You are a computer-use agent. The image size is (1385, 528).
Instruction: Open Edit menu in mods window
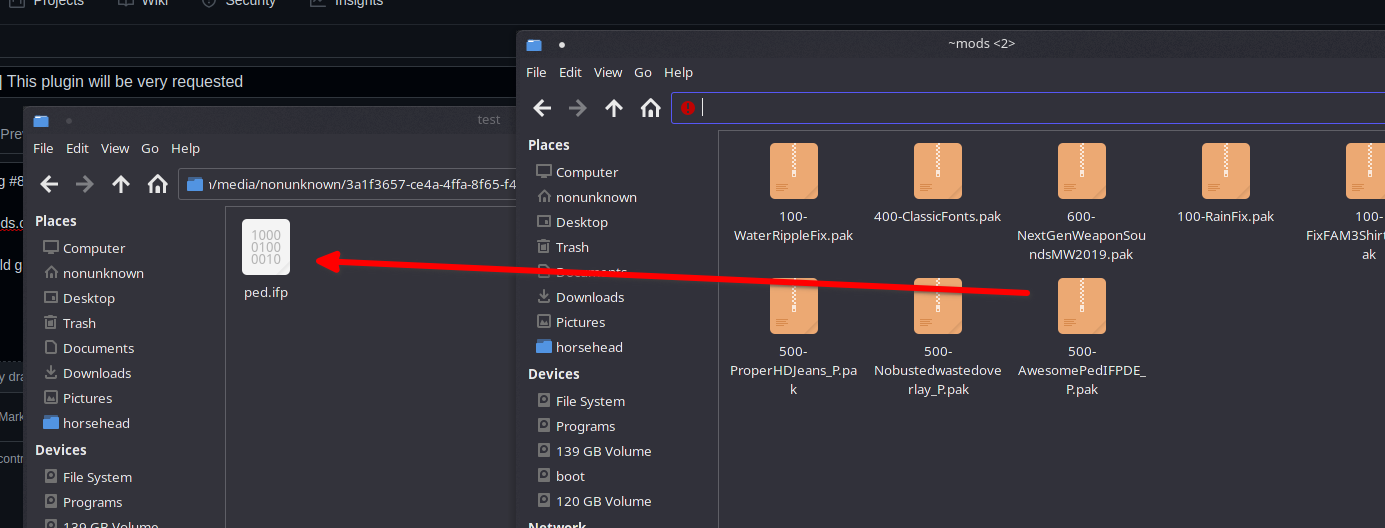point(570,72)
